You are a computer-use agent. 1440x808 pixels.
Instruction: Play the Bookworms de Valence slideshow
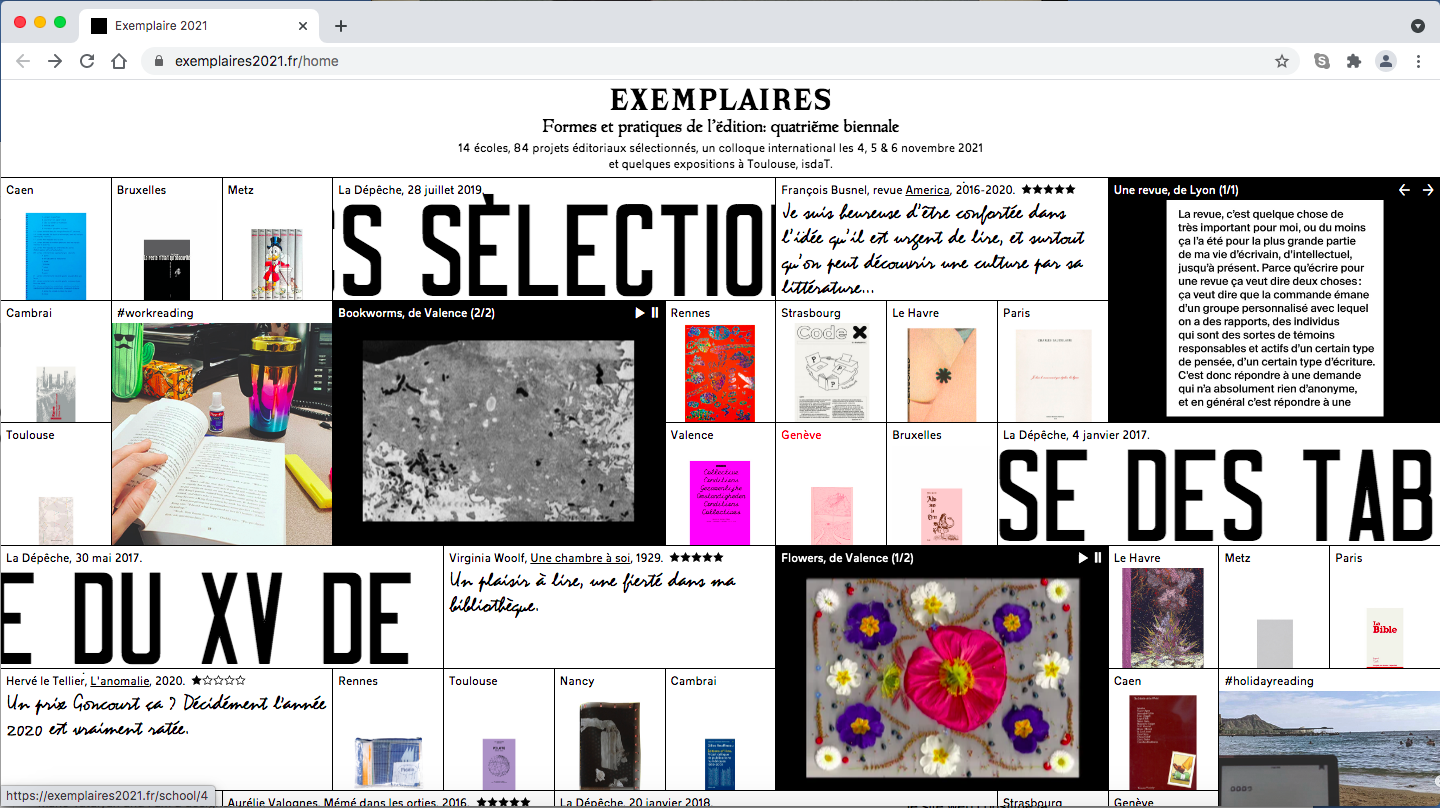(640, 313)
